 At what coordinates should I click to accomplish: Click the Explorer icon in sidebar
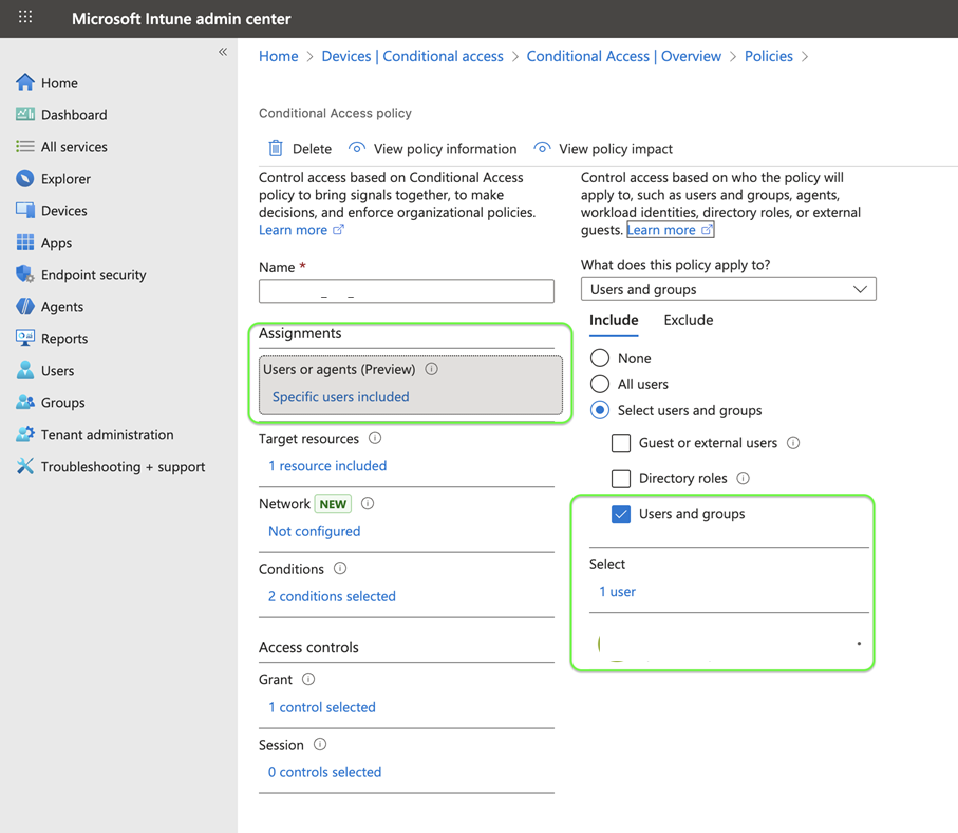click(26, 179)
